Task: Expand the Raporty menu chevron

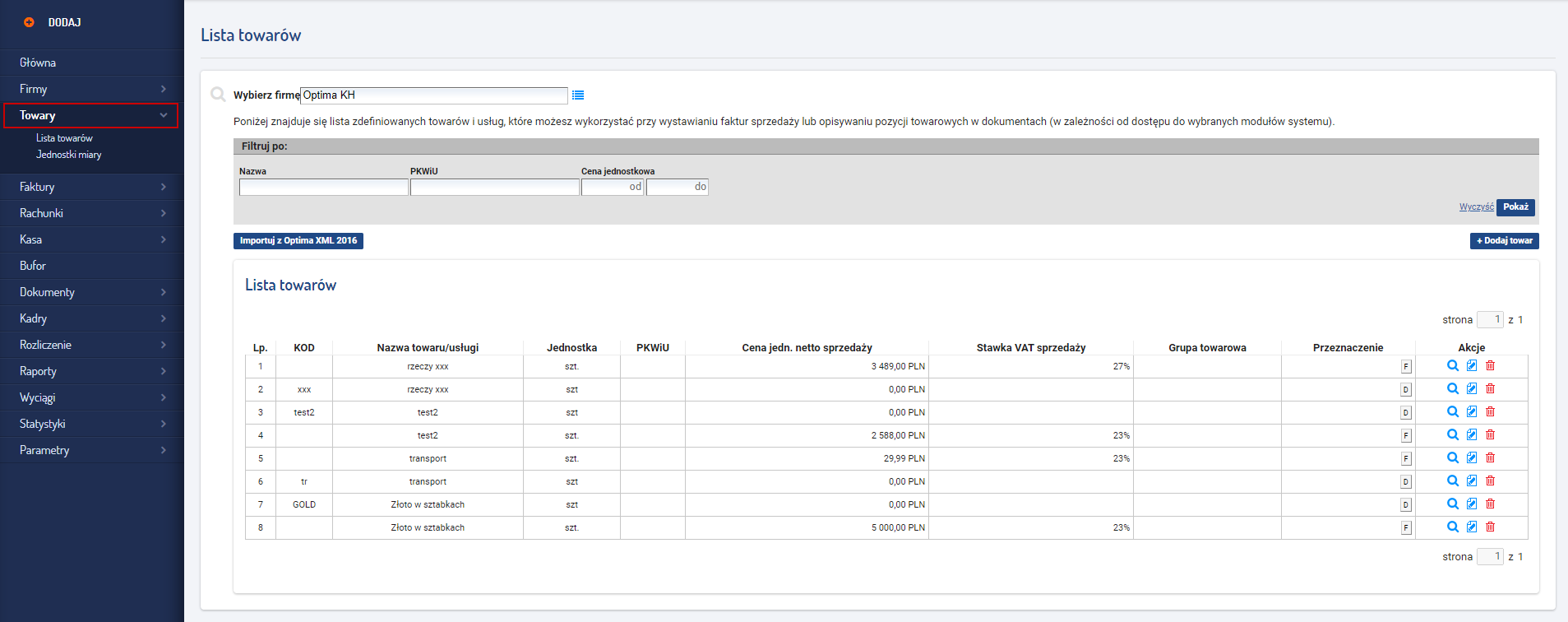Action: pyautogui.click(x=164, y=371)
